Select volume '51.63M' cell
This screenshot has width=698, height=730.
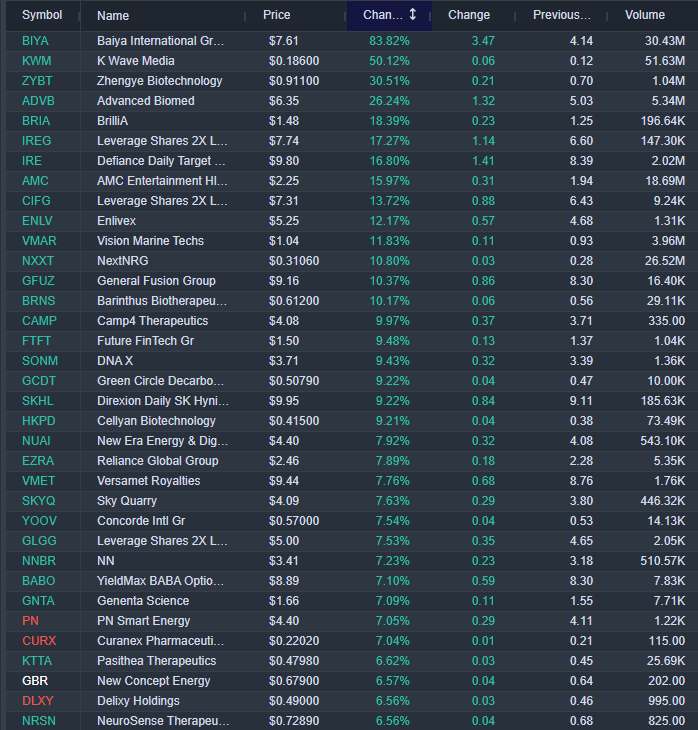(x=665, y=61)
